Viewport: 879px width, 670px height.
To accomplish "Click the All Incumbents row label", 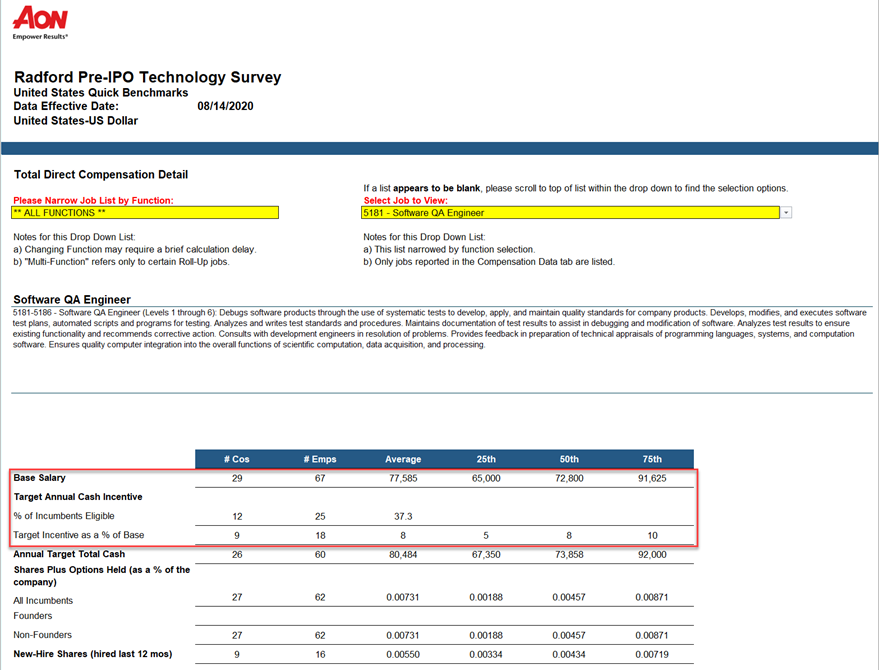I will tap(43, 600).
